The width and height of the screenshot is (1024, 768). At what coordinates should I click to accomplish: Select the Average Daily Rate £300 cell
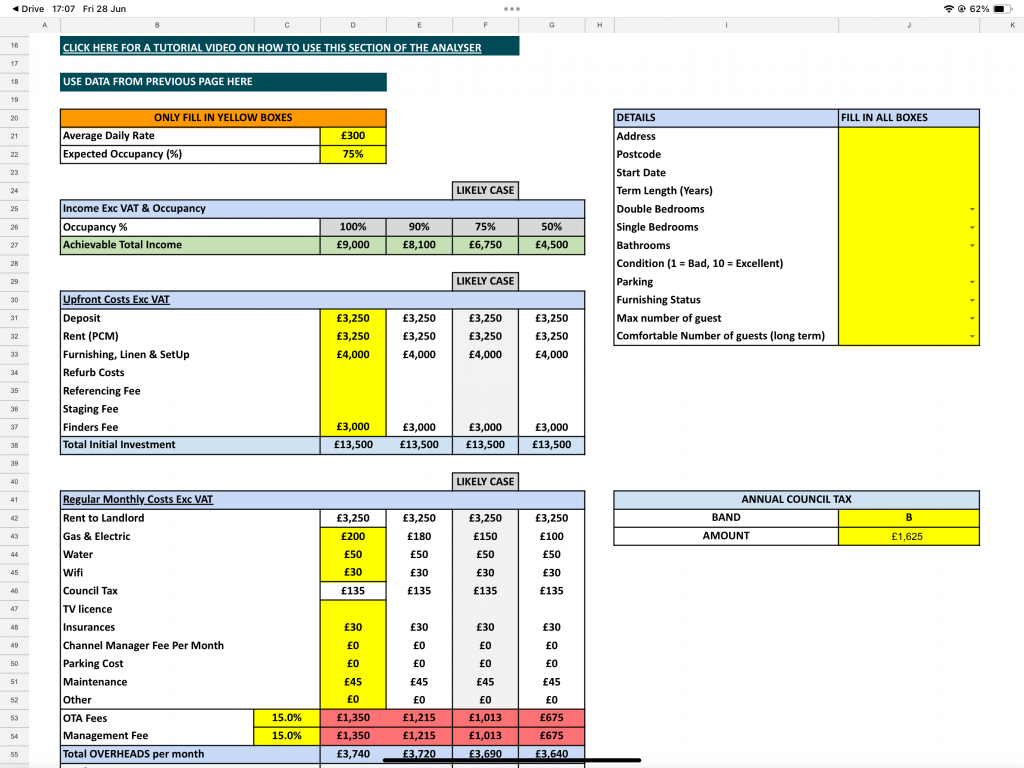tap(352, 136)
